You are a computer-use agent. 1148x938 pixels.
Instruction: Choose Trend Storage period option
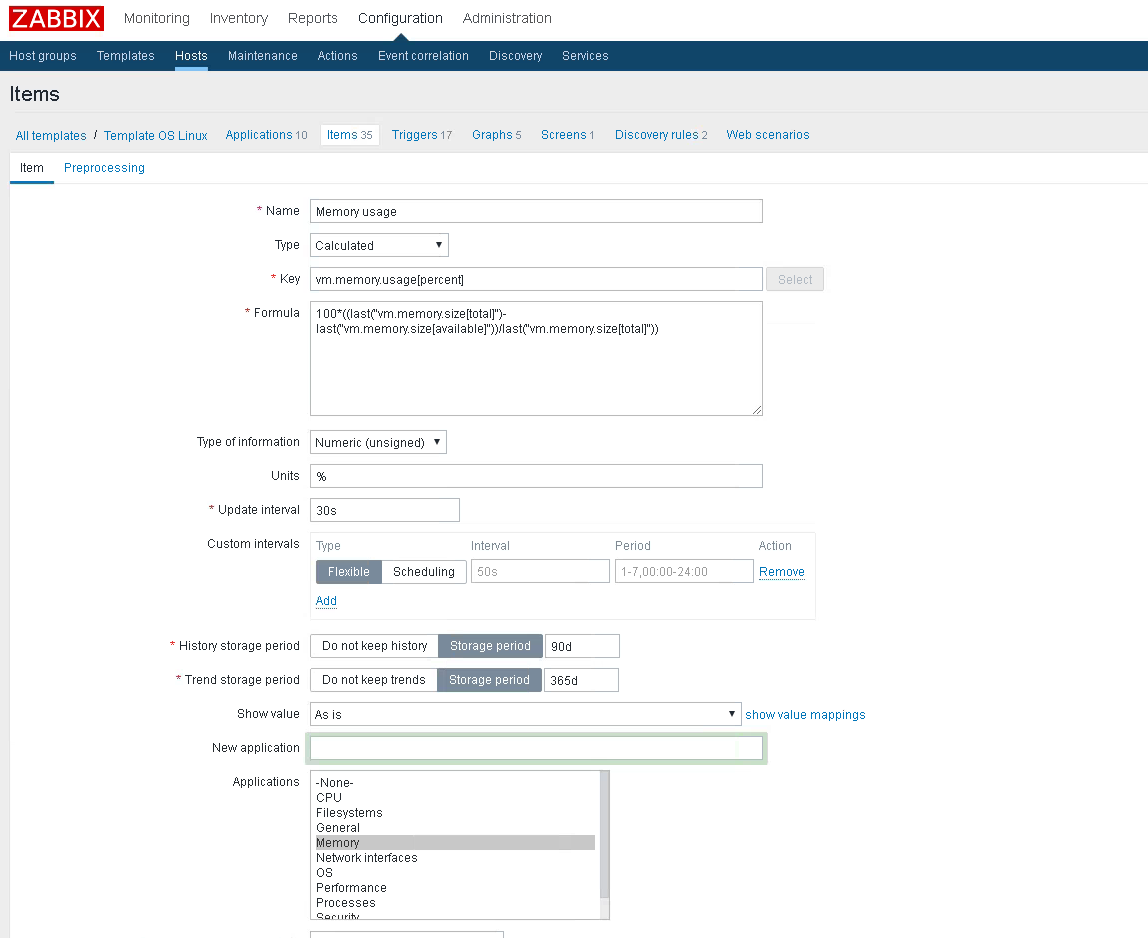[x=489, y=680]
